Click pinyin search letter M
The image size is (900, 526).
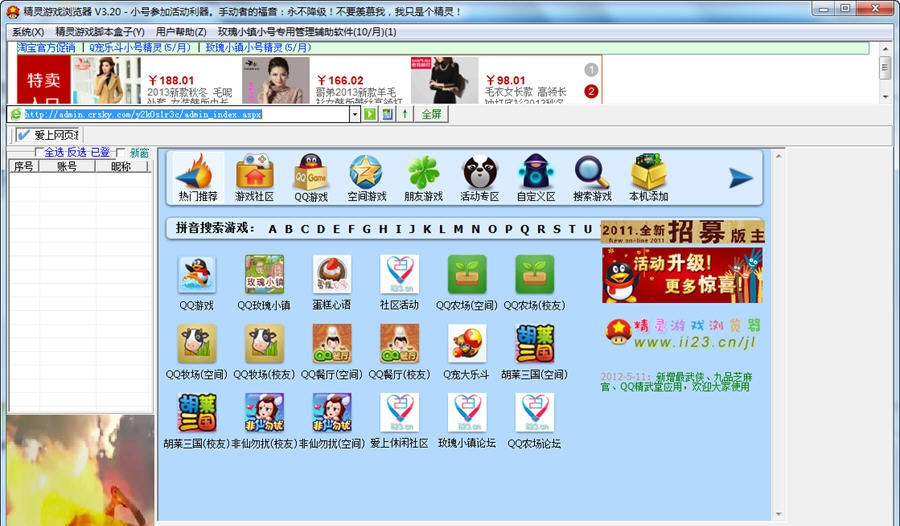pos(458,229)
